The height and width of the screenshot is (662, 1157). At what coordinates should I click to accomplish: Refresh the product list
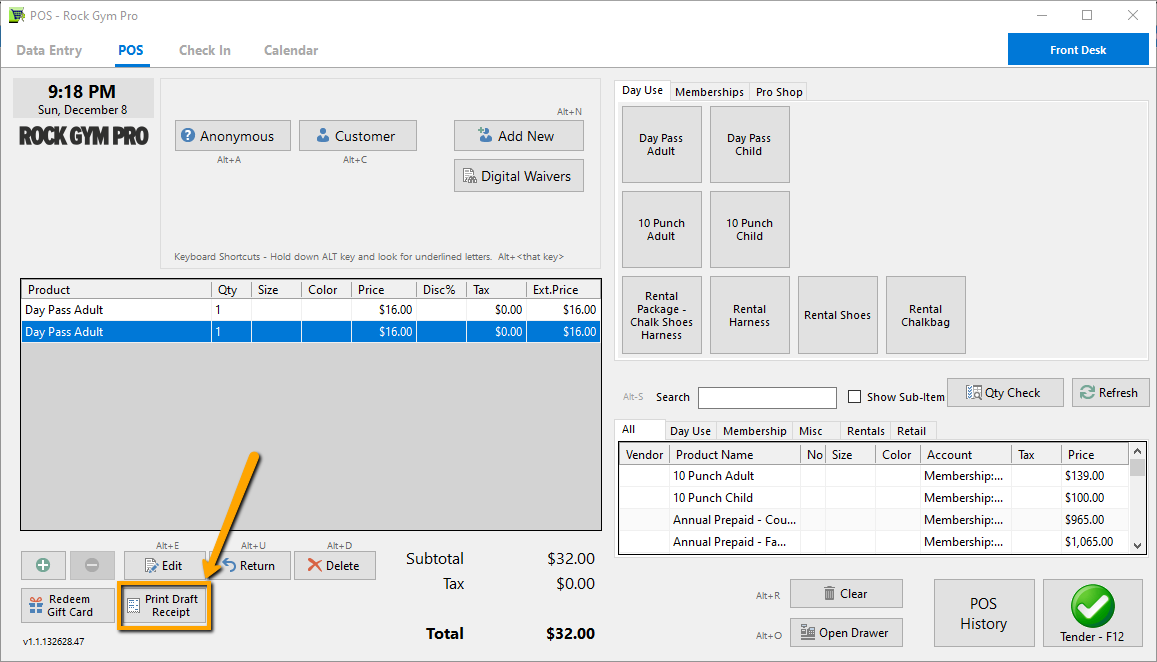[x=1110, y=393]
